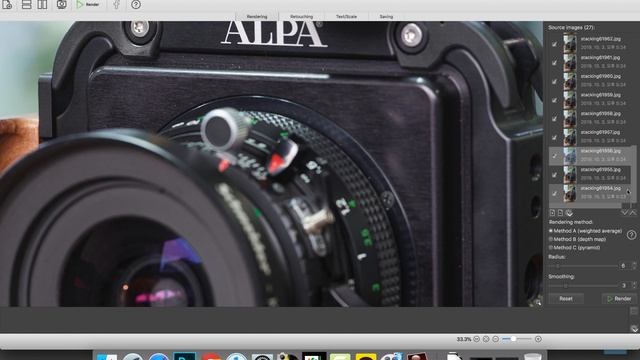Uncheck stacking01958.jpg source image
The width and height of the screenshot is (640, 360).
(x=554, y=119)
